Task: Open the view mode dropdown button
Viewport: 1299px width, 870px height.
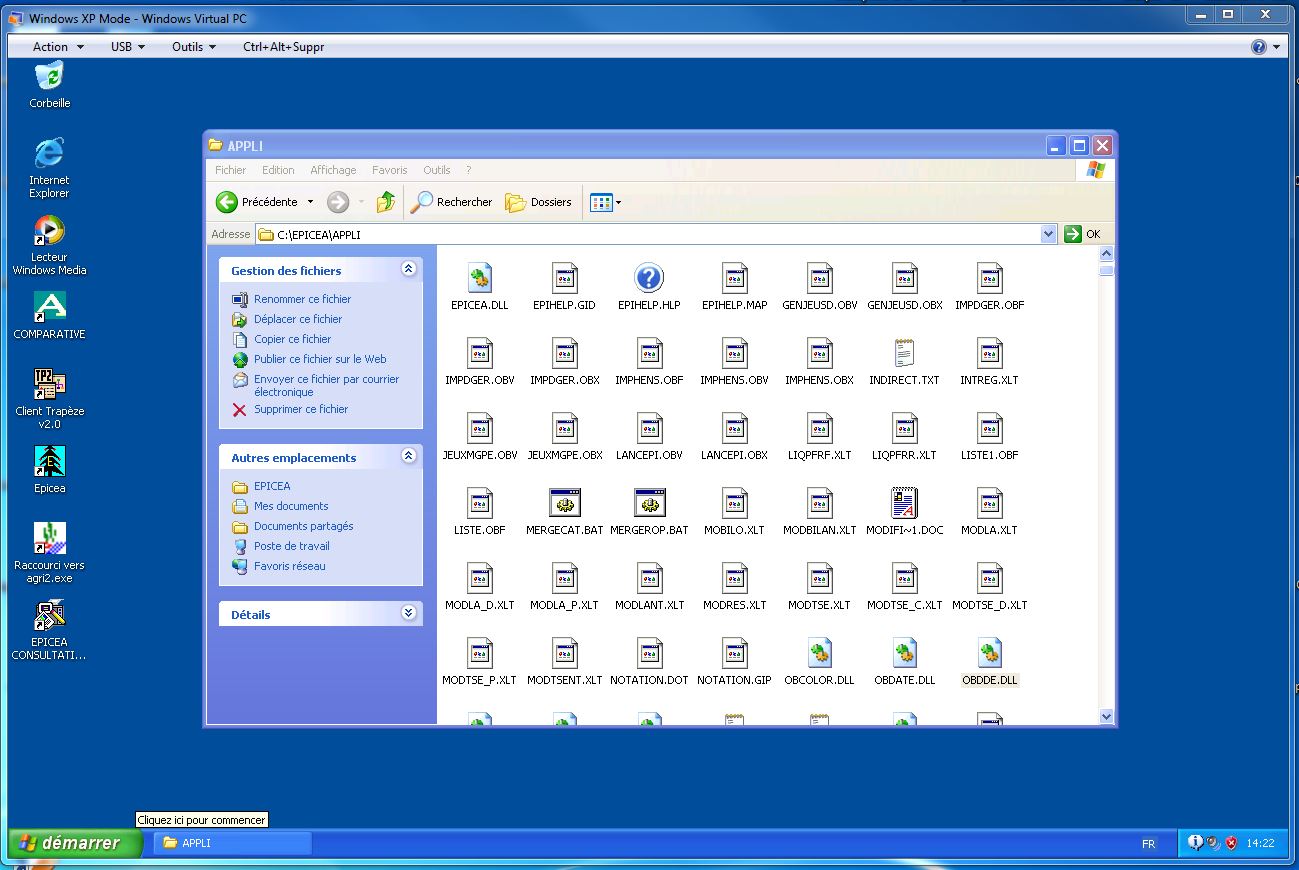Action: [x=606, y=202]
